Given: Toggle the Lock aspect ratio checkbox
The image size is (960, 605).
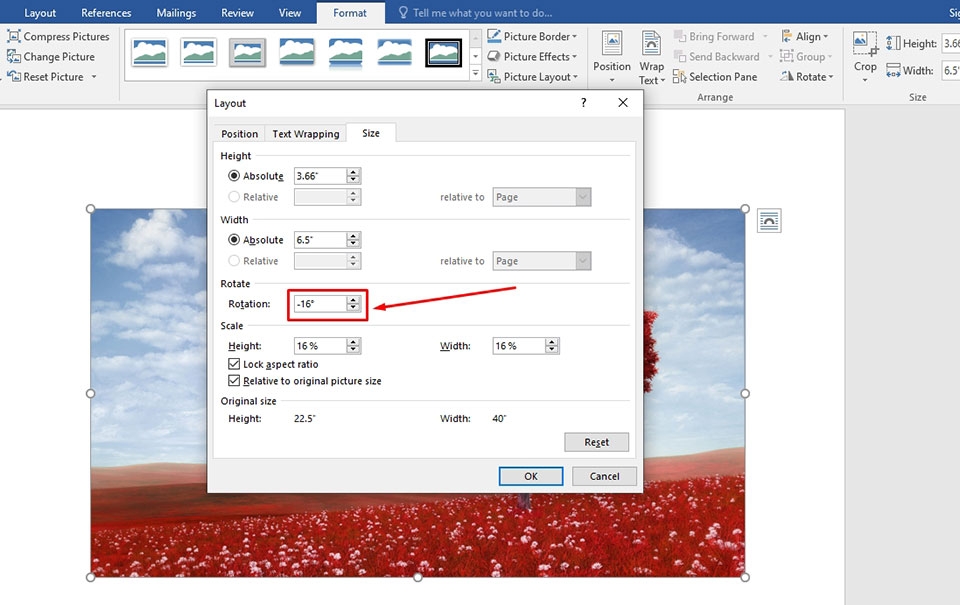Looking at the screenshot, I should [x=234, y=364].
